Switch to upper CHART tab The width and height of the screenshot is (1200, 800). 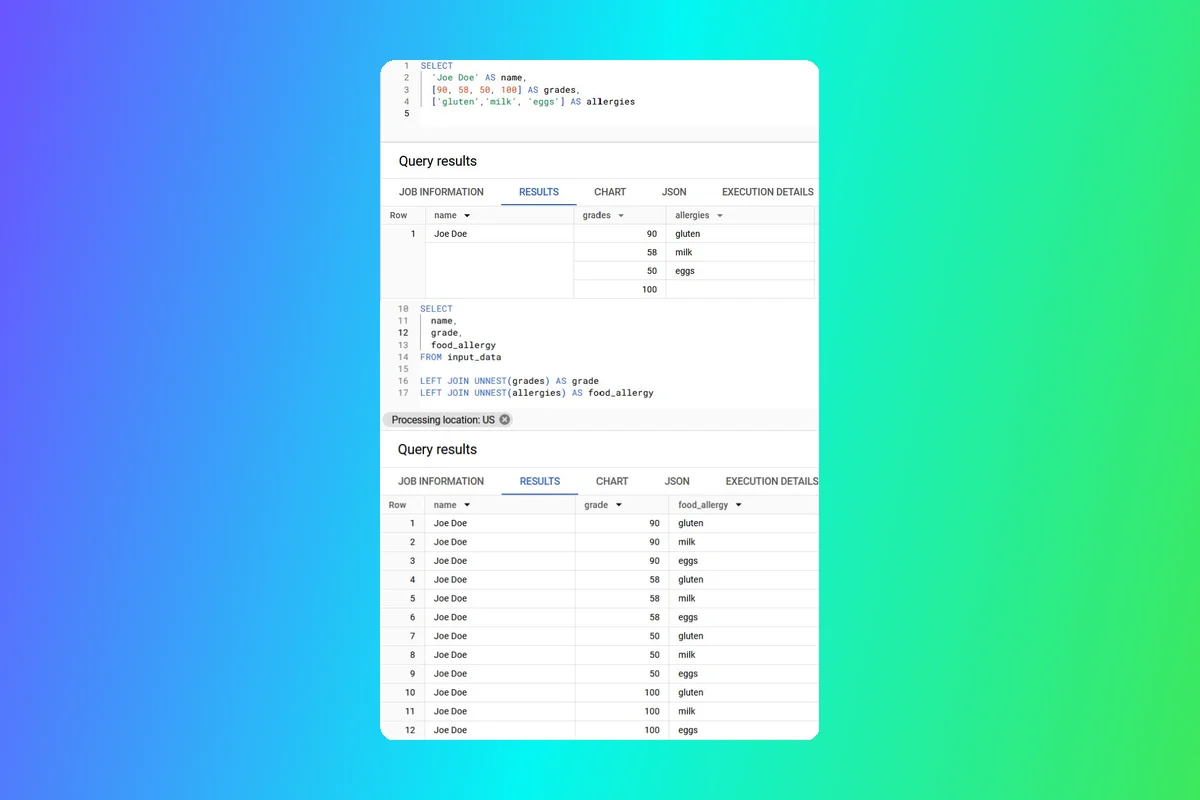point(610,192)
